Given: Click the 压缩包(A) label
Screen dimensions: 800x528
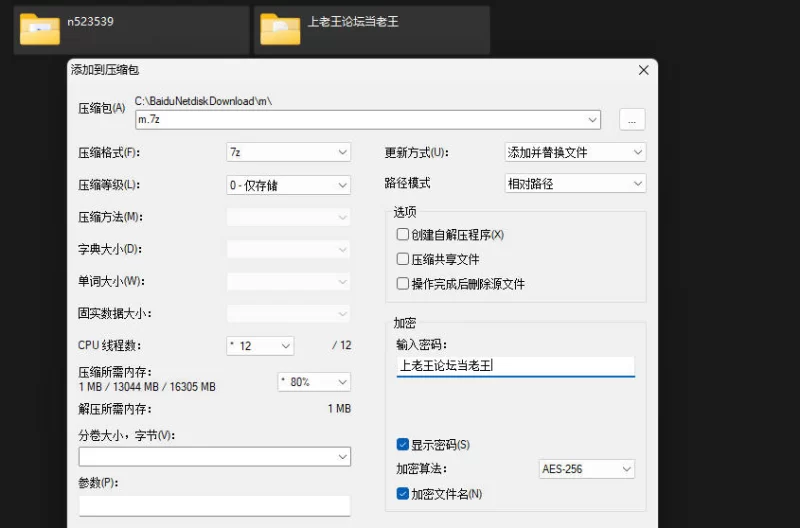Looking at the screenshot, I should [102, 108].
